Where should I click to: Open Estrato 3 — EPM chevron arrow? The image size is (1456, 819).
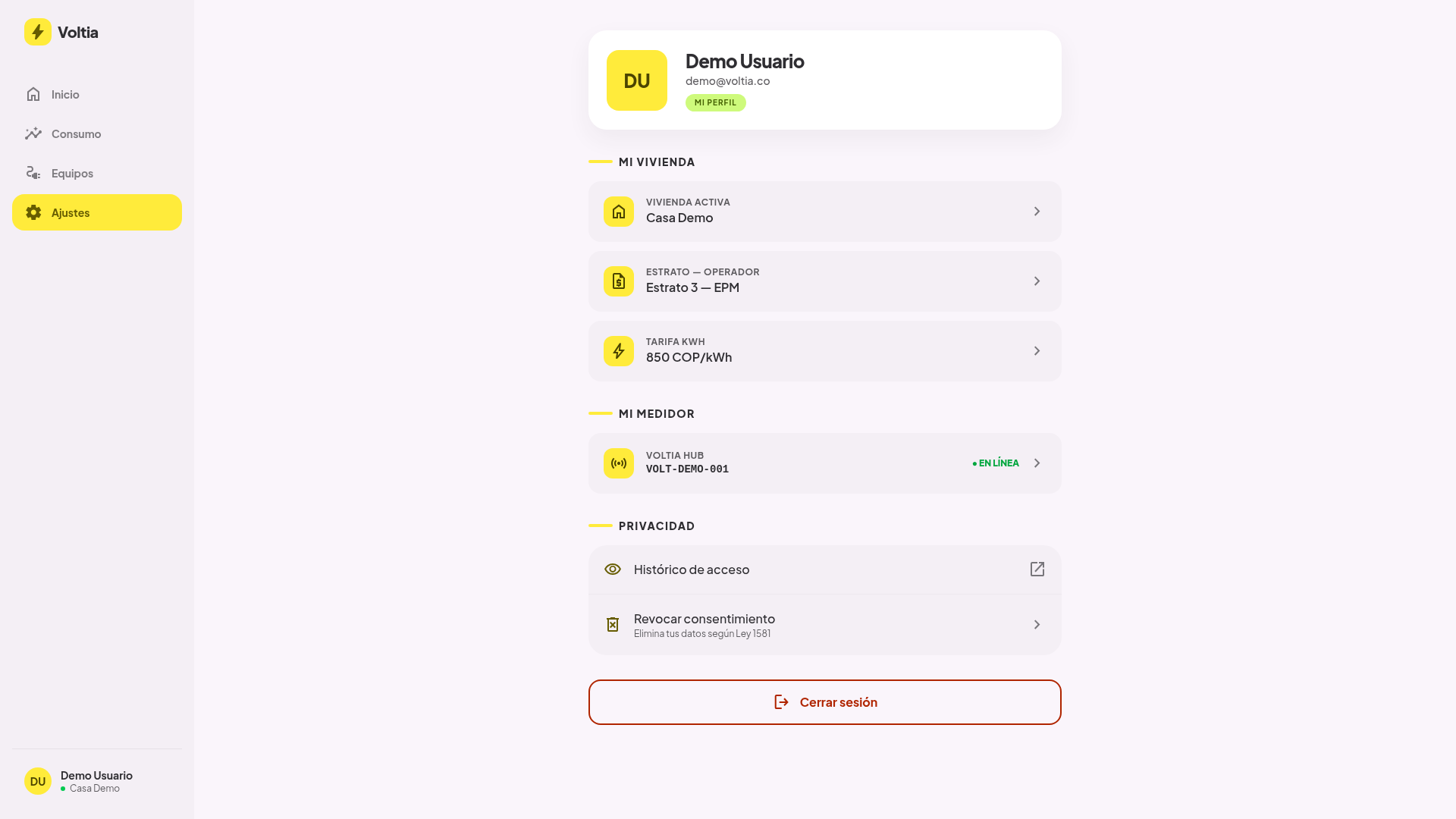[x=1037, y=281]
